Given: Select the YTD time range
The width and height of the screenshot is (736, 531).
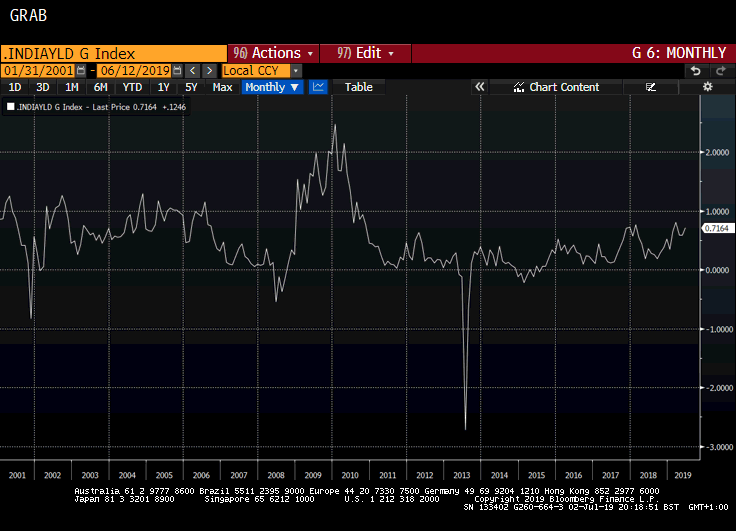Looking at the screenshot, I should point(132,87).
